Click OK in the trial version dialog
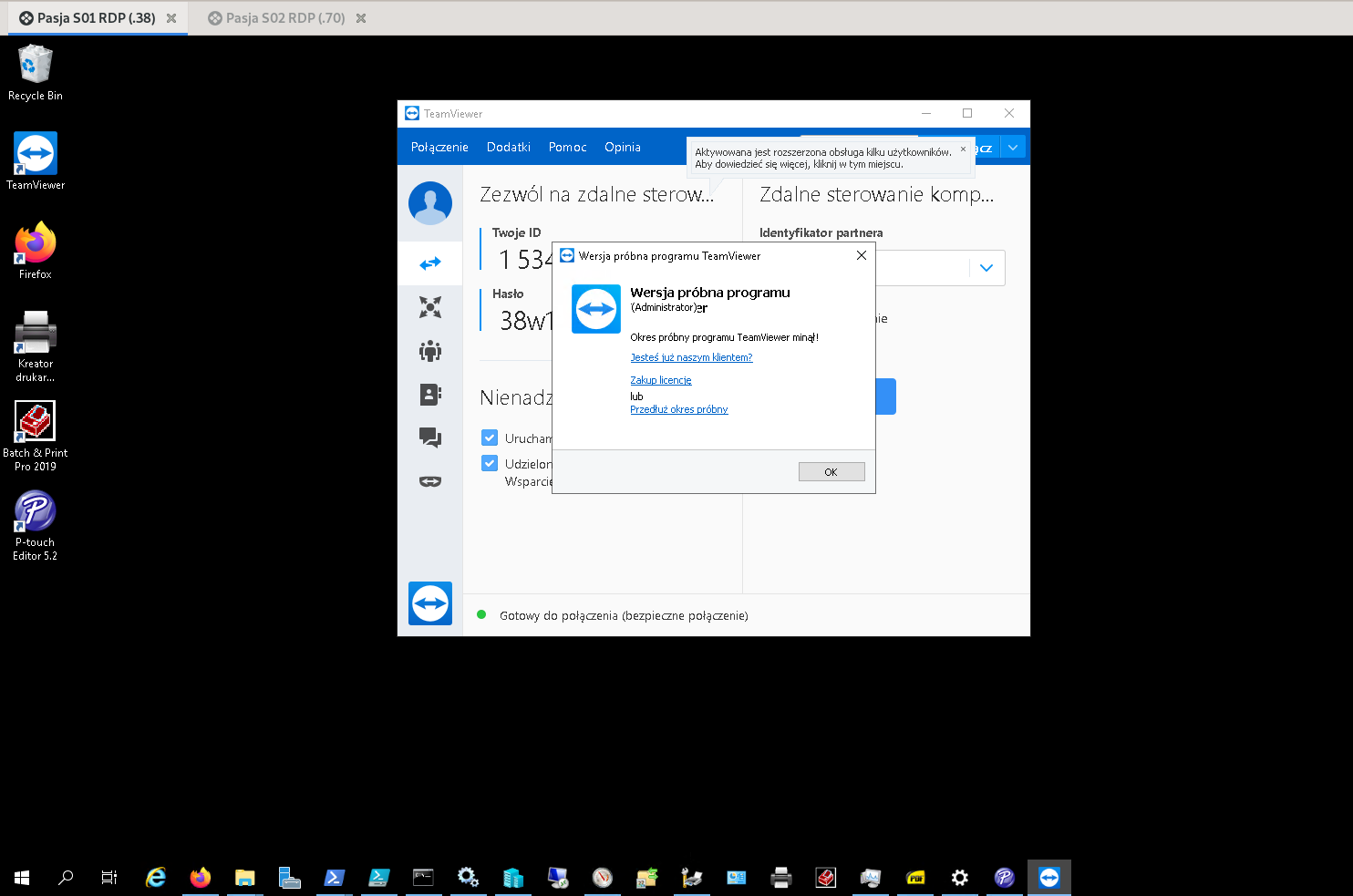Screen dimensions: 1353x896 coord(831,472)
